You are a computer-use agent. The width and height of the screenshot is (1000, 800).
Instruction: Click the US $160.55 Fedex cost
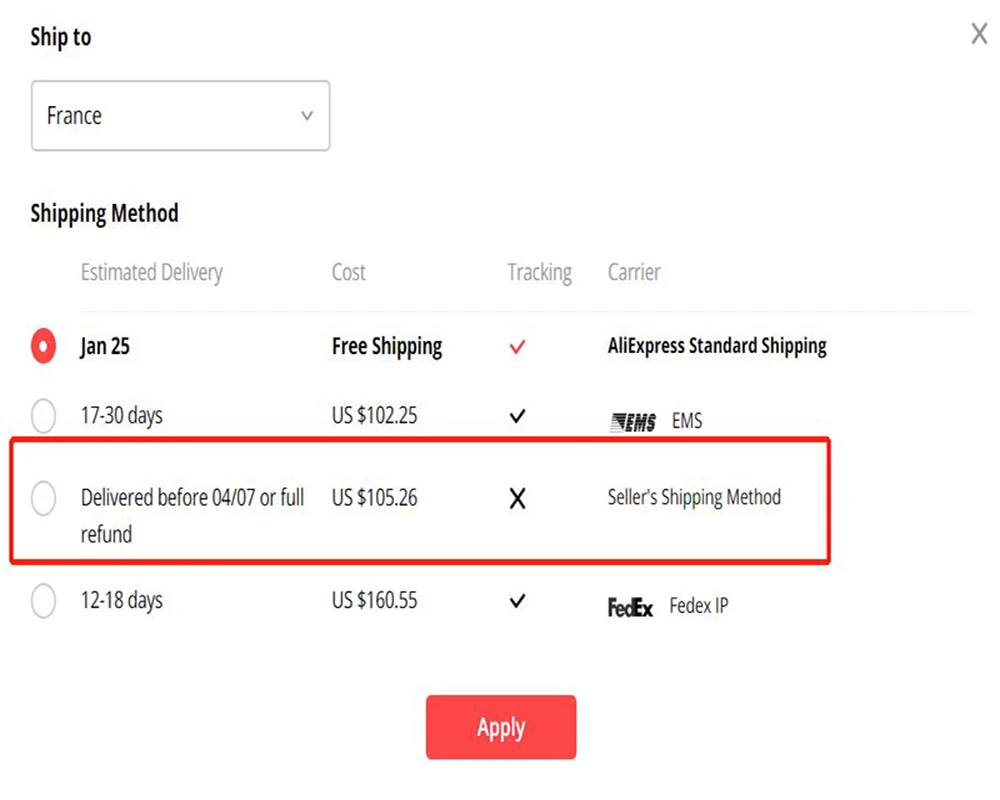pos(374,601)
